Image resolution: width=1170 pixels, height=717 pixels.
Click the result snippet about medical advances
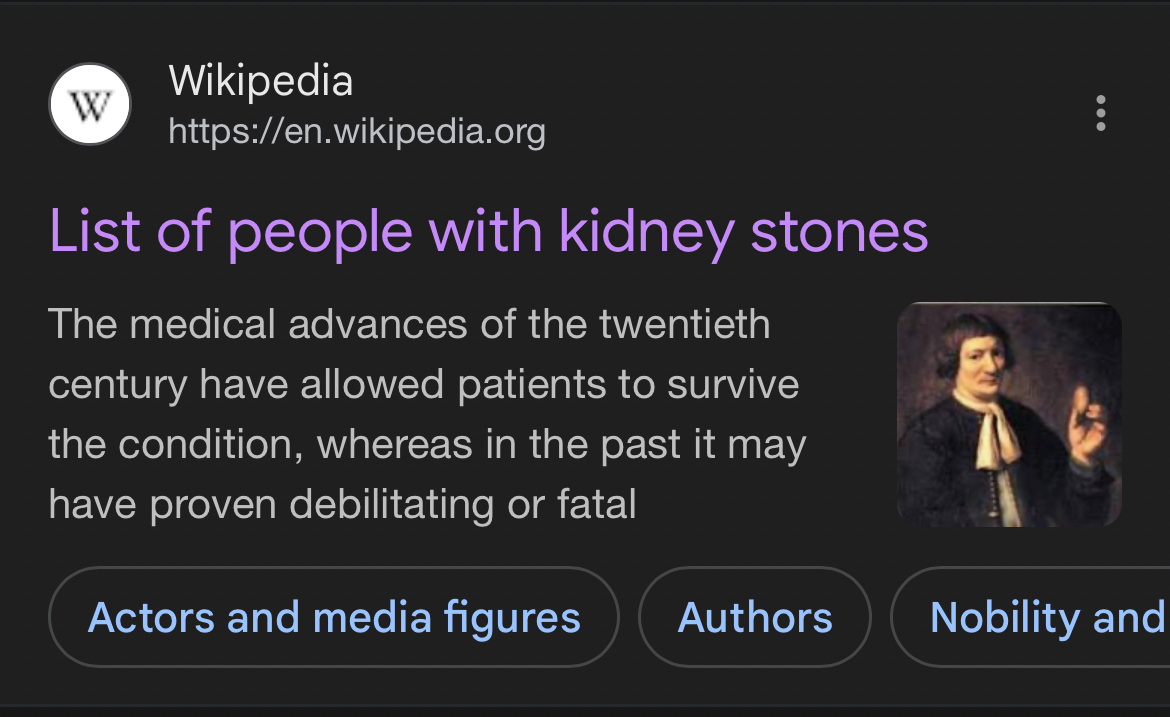[427, 414]
